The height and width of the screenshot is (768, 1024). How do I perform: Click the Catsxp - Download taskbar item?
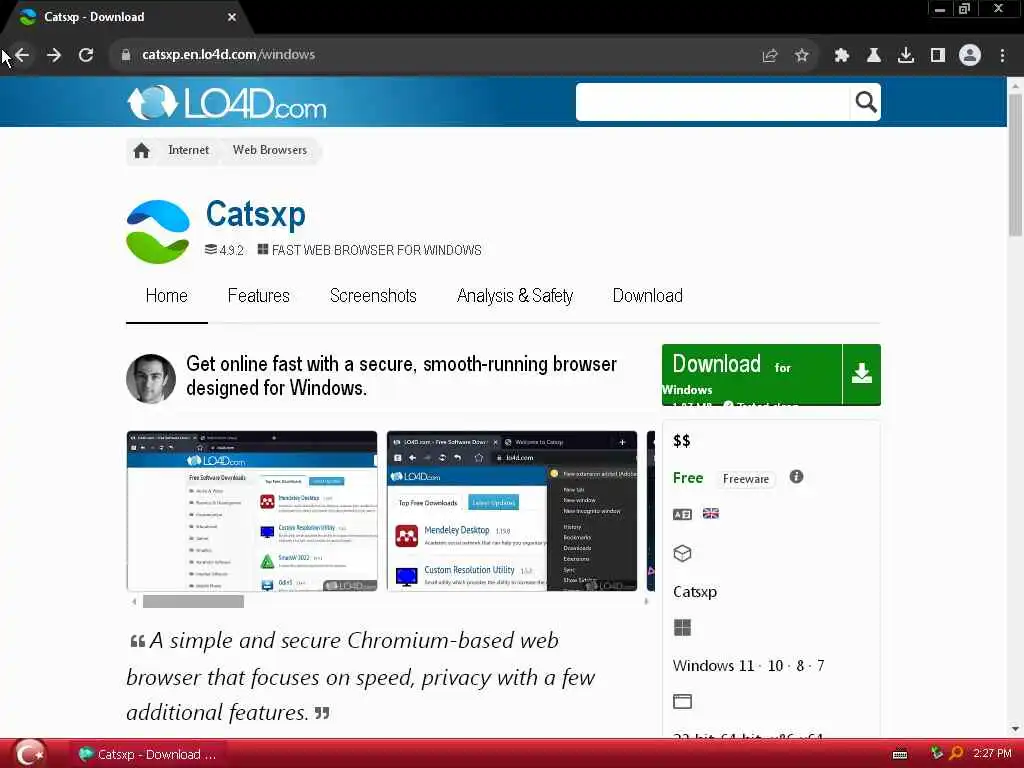coord(148,754)
